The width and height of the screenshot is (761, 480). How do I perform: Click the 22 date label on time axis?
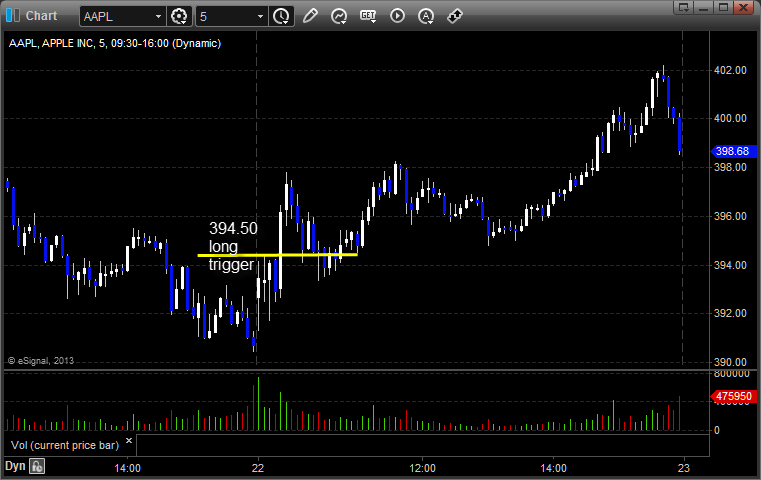(258, 468)
